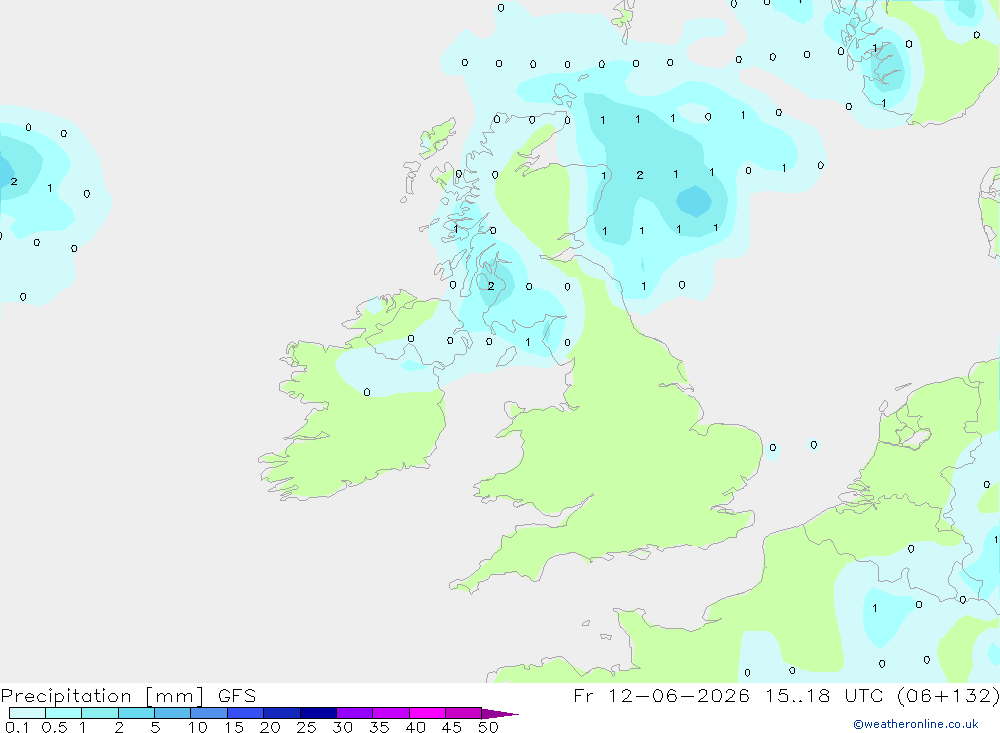Click the legend label "50"

coord(489,727)
